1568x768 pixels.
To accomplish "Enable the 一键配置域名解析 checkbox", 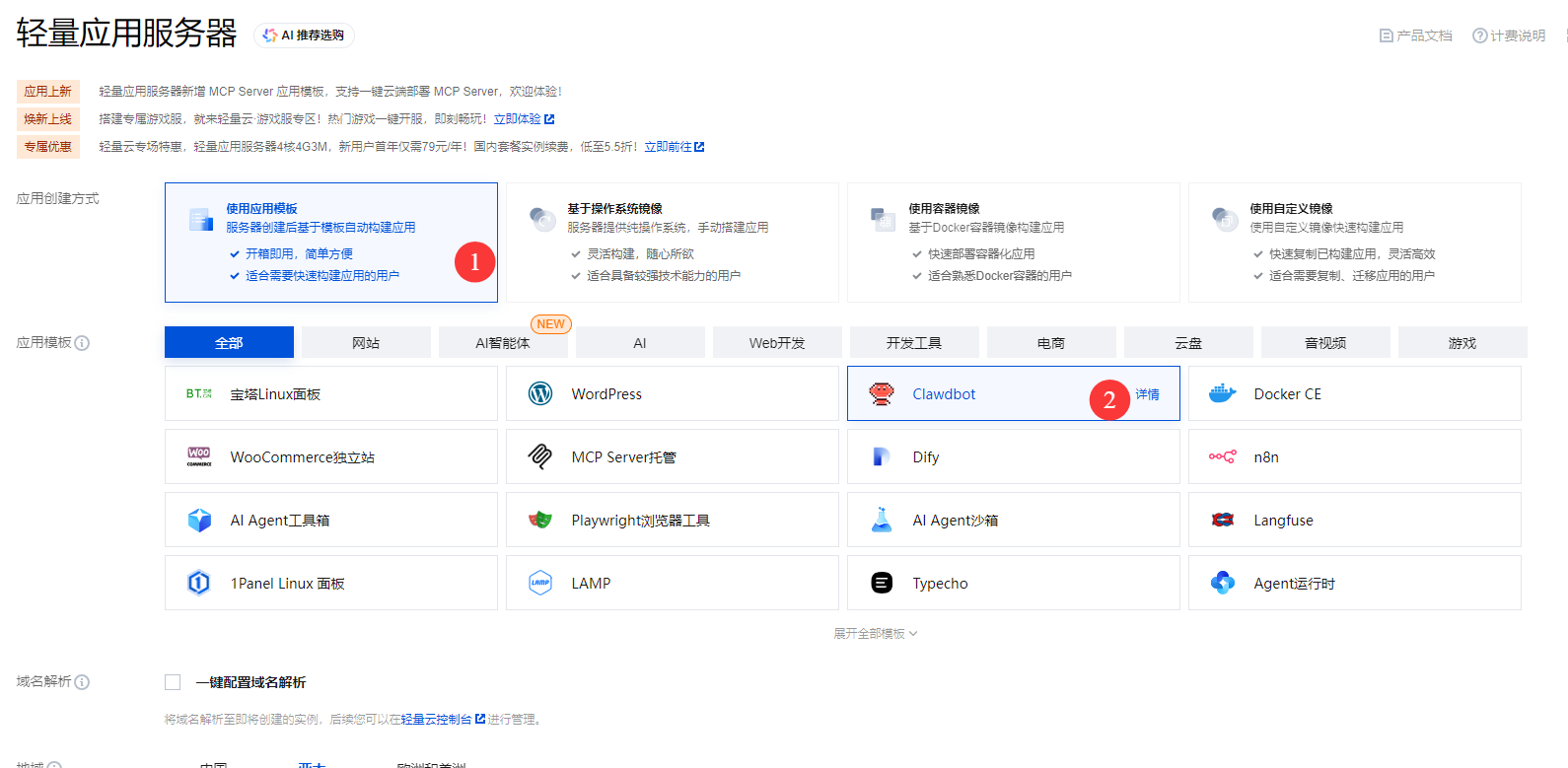I will point(173,682).
